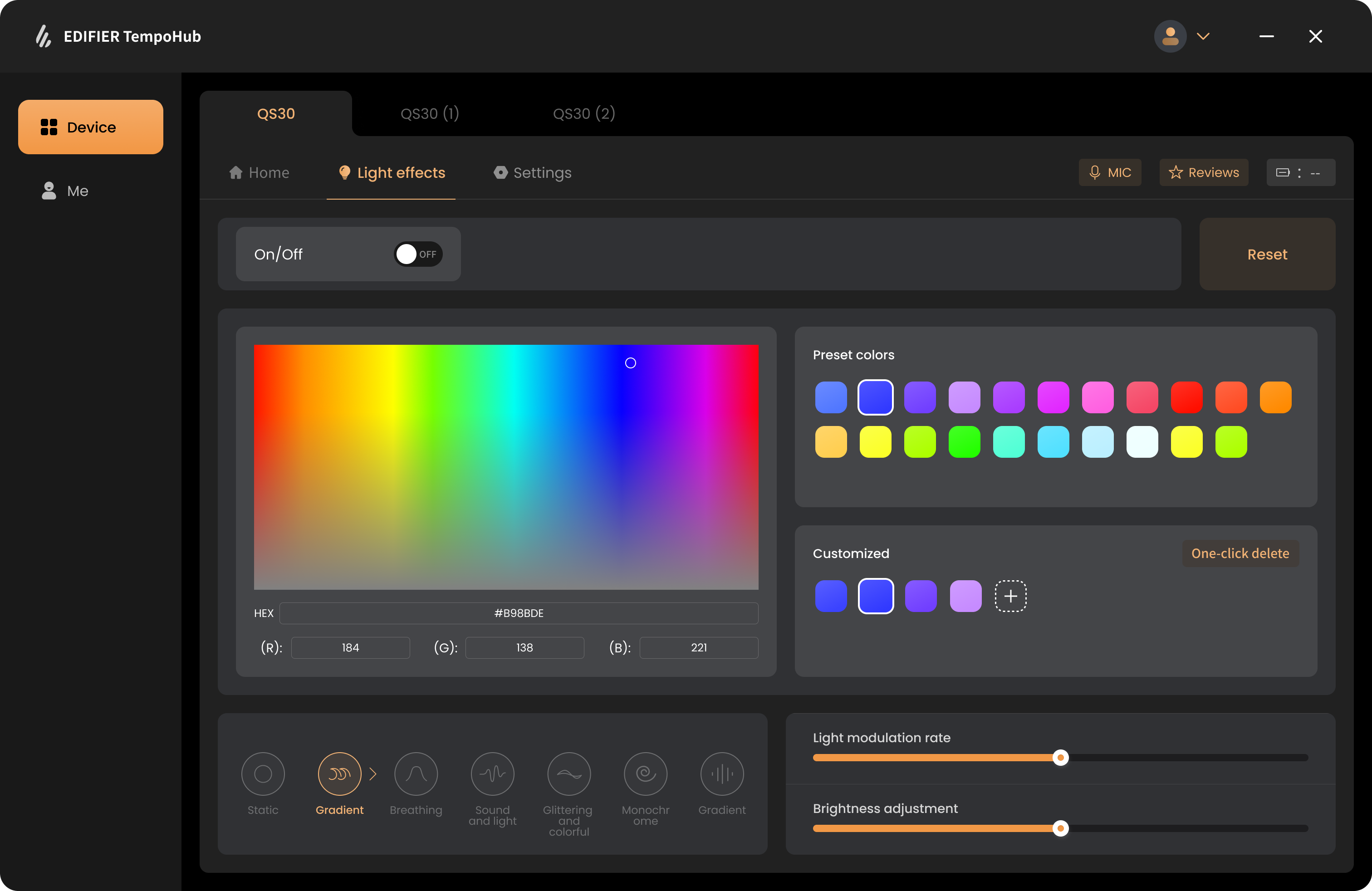
Task: Click the MIC microphone button
Action: 1110,172
